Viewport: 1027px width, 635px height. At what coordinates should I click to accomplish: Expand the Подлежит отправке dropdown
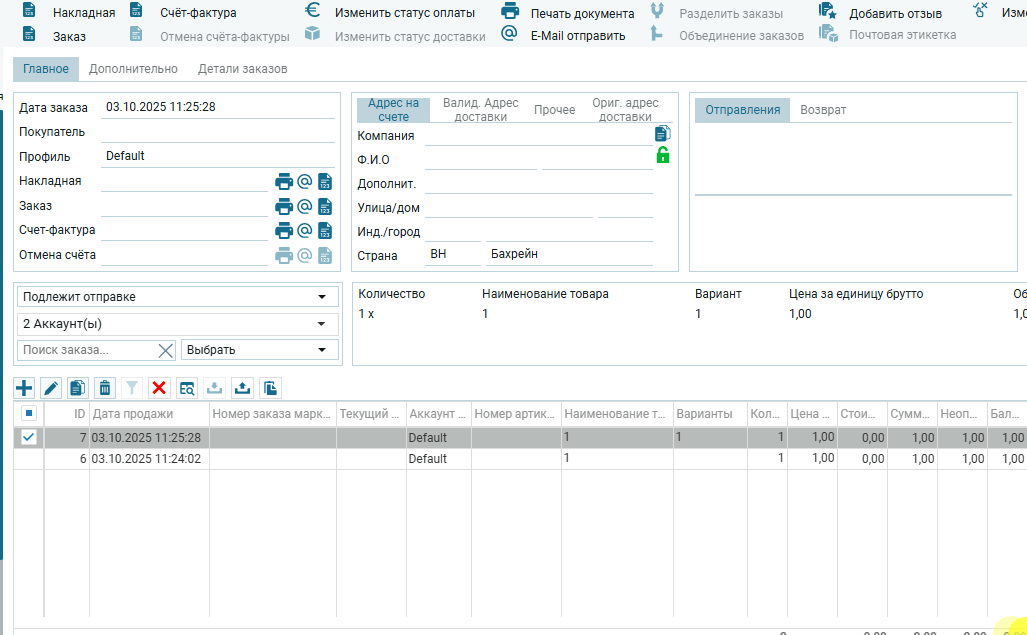pos(321,297)
